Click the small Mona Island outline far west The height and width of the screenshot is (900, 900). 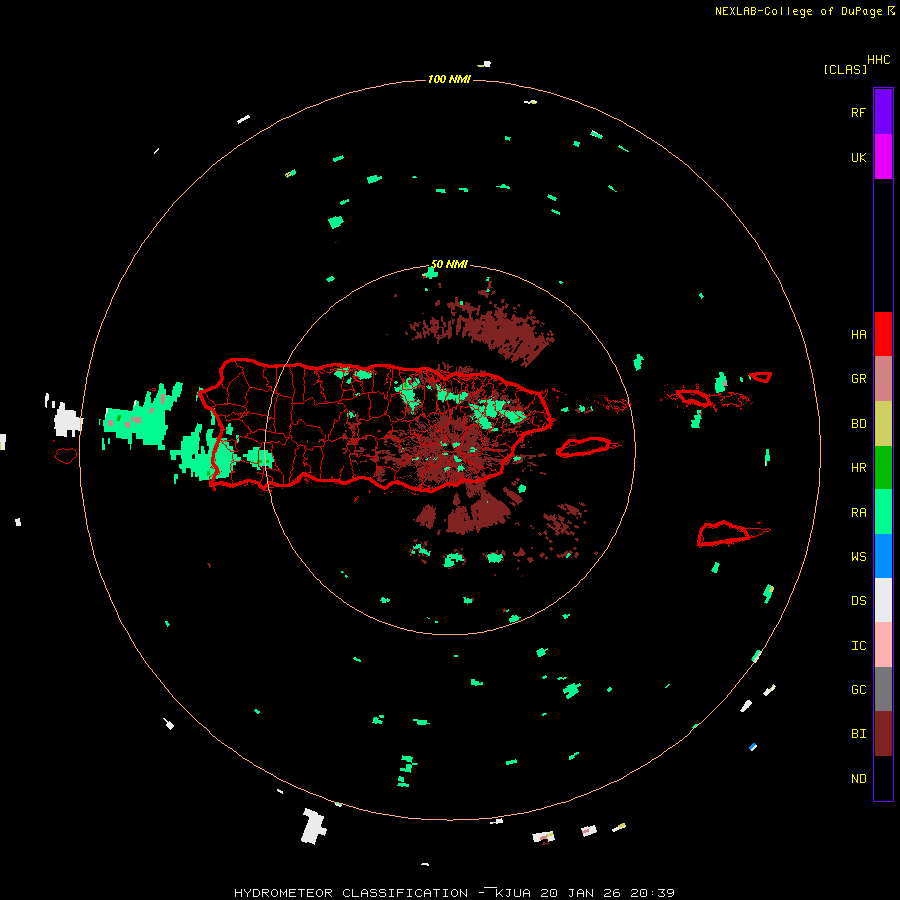(65, 456)
